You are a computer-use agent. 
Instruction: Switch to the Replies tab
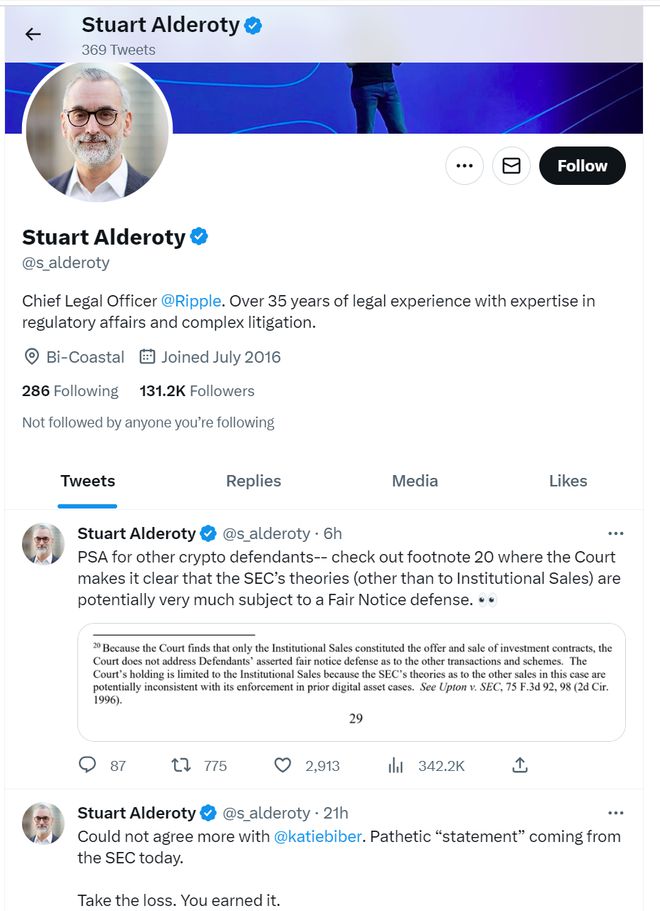(253, 481)
